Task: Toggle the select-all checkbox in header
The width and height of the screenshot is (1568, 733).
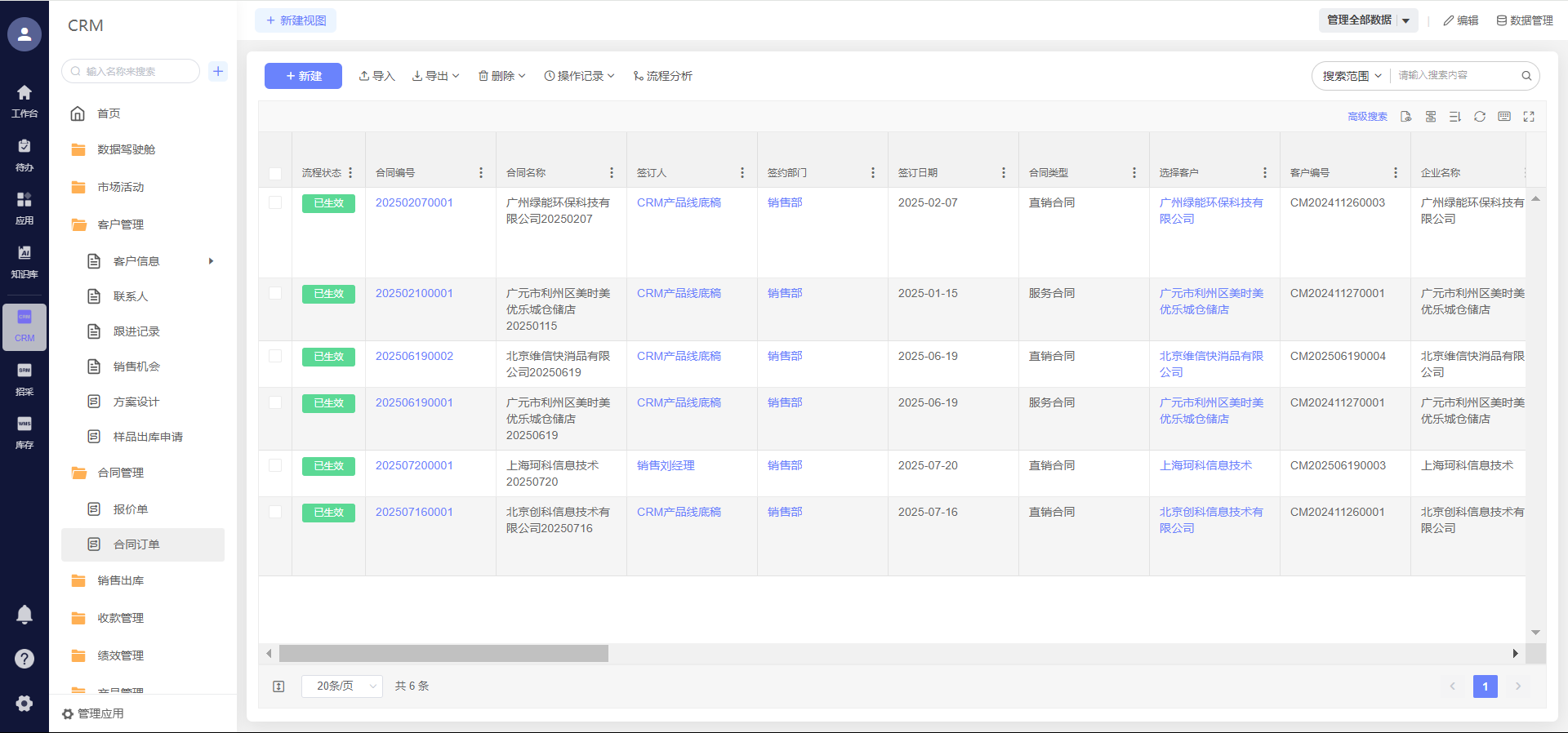Action: point(275,173)
